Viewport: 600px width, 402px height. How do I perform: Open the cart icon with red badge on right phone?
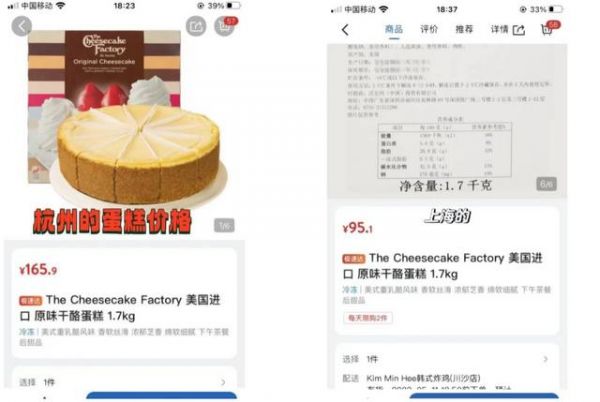[x=549, y=28]
